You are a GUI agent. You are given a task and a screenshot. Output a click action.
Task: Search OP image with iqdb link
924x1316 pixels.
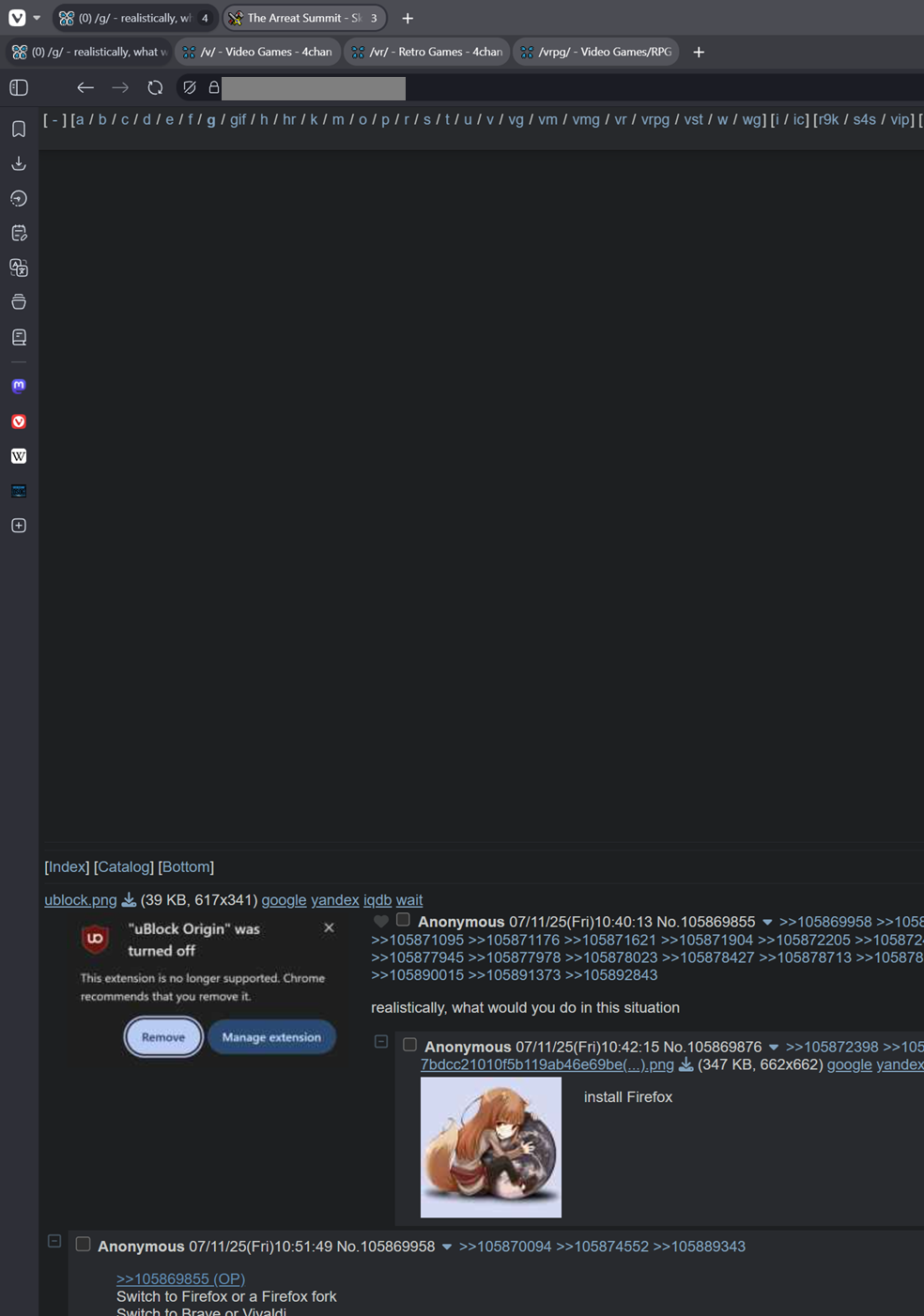coord(377,900)
